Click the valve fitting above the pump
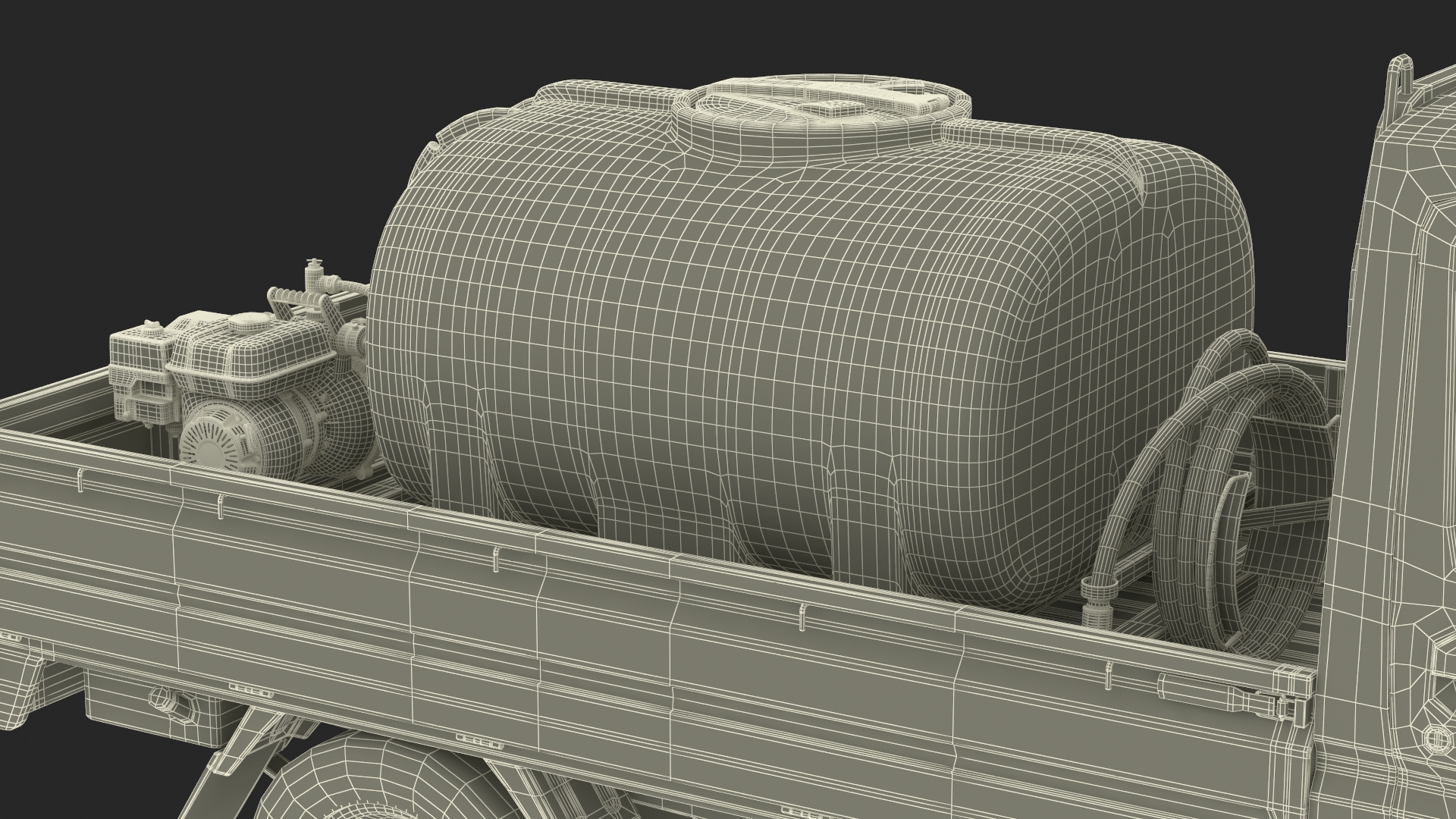The height and width of the screenshot is (819, 1456). pos(313,277)
